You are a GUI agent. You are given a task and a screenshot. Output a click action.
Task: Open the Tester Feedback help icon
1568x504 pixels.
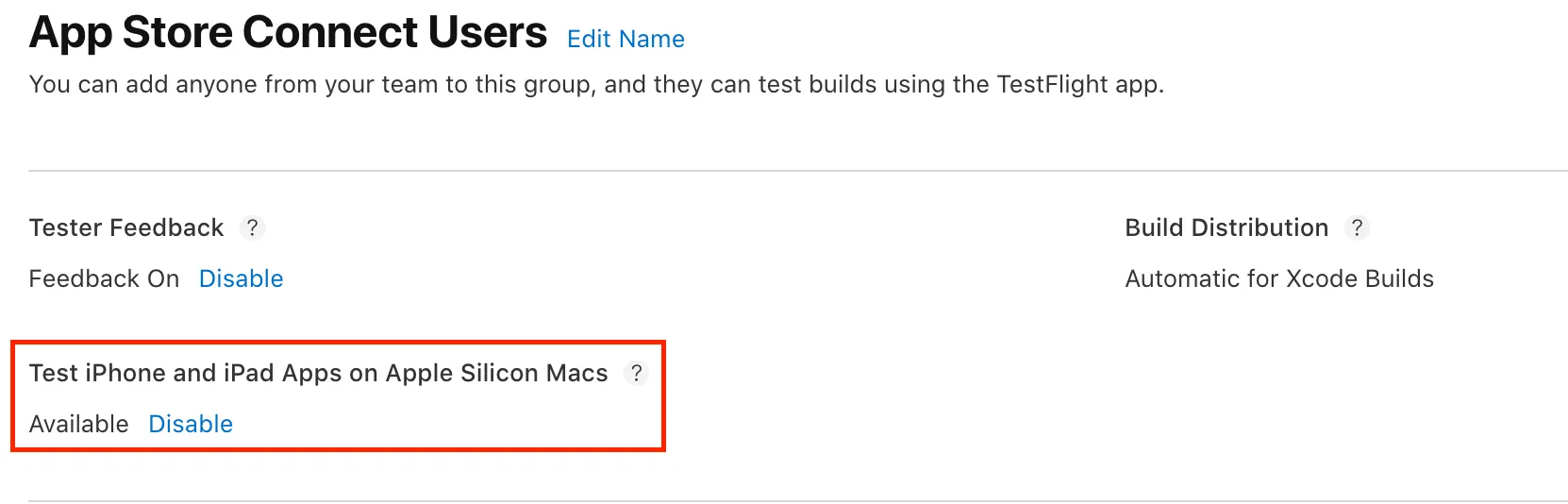coord(251,227)
